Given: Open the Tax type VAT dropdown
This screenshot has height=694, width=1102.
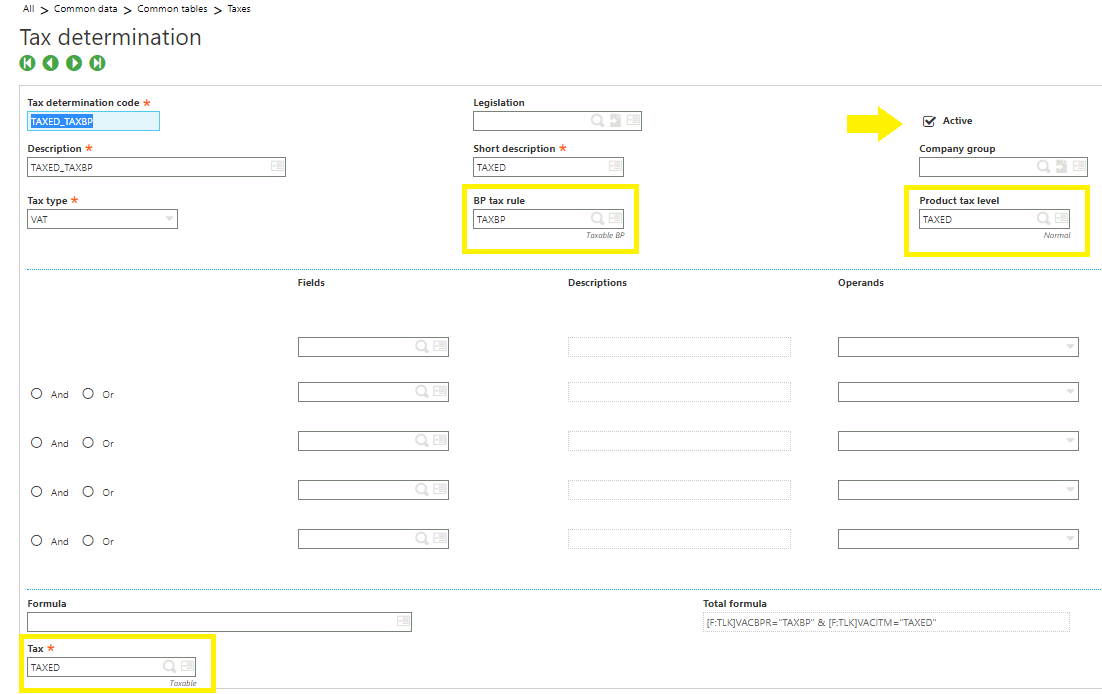Looking at the screenshot, I should [x=167, y=219].
